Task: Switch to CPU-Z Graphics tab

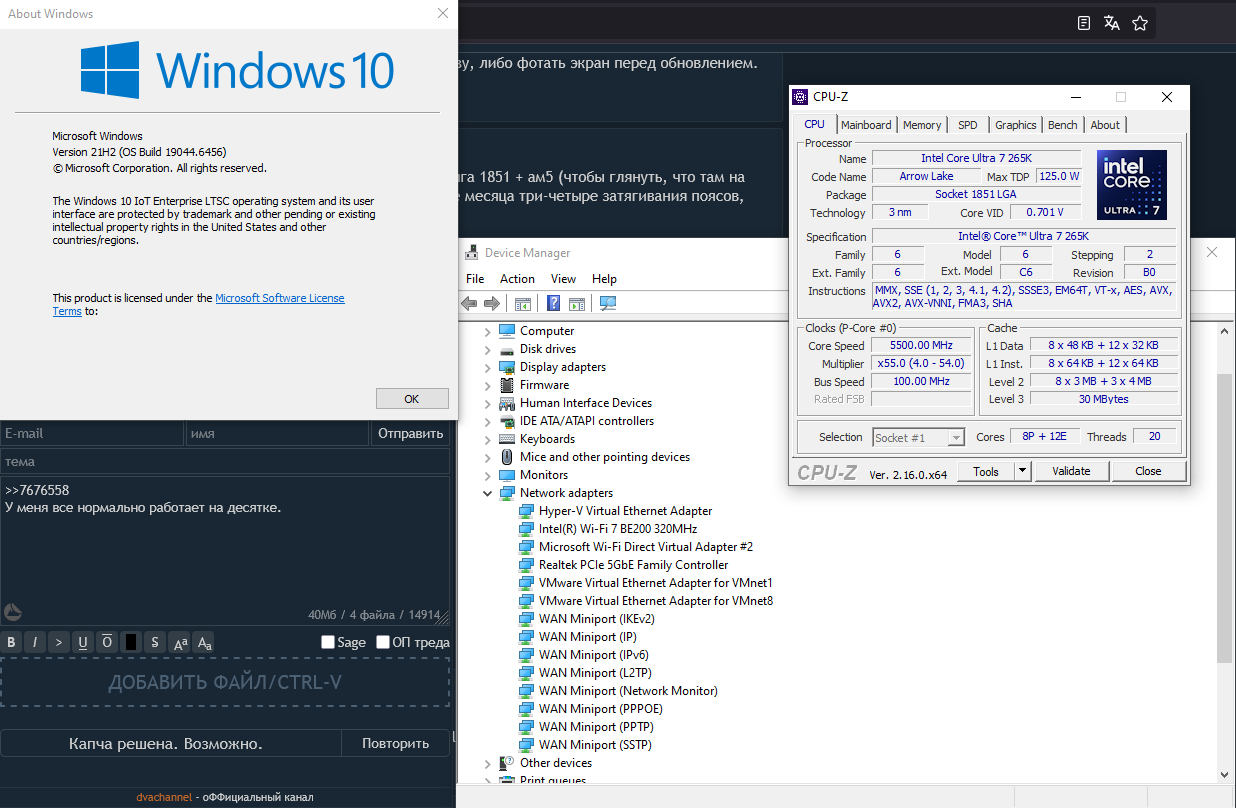Action: coord(1016,125)
